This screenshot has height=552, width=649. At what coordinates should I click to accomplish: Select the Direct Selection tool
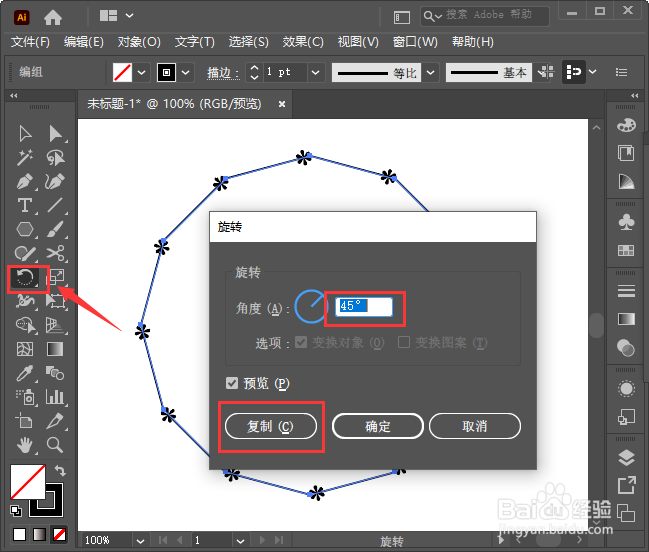[x=55, y=134]
